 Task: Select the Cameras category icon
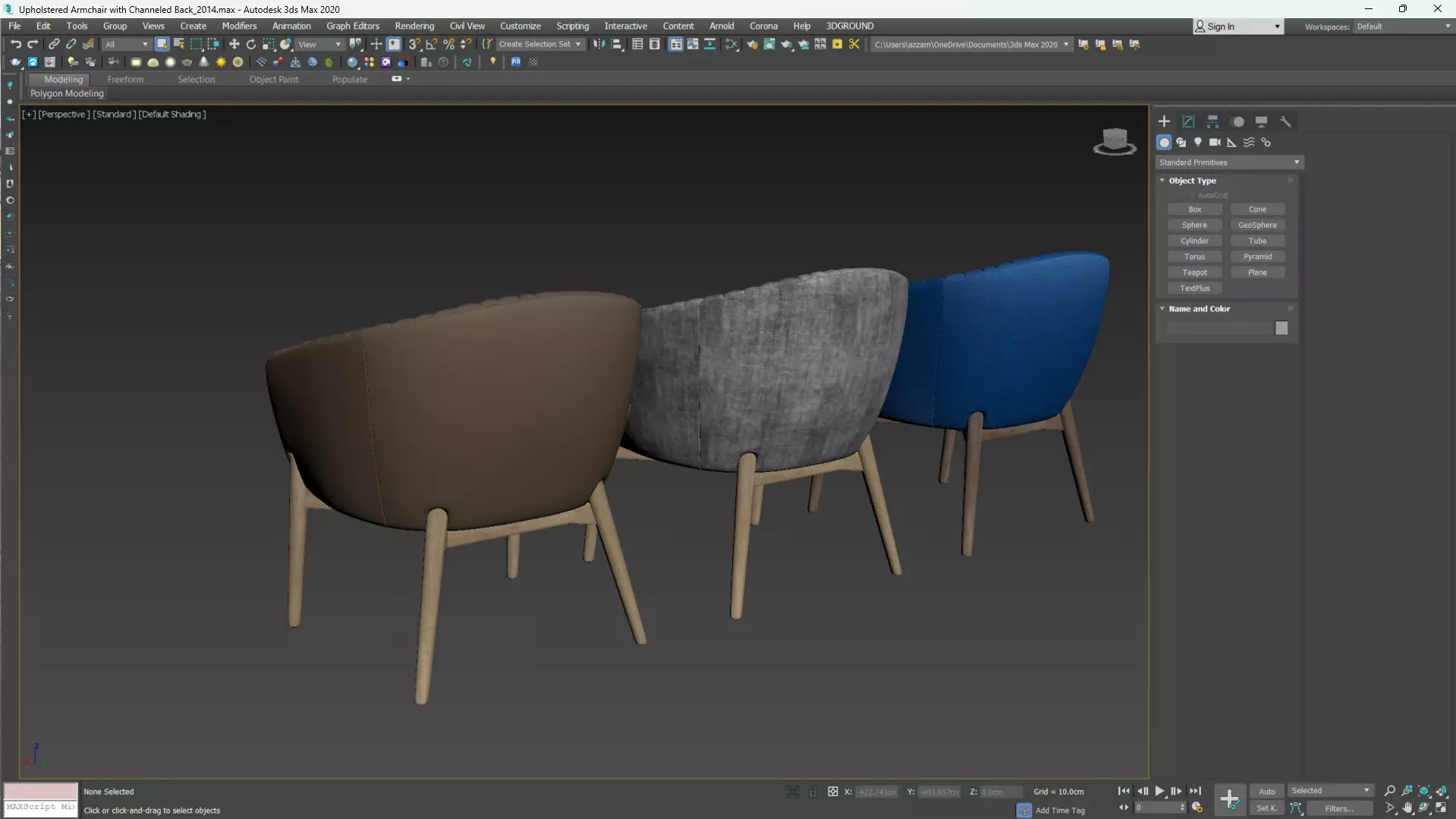(x=1215, y=143)
